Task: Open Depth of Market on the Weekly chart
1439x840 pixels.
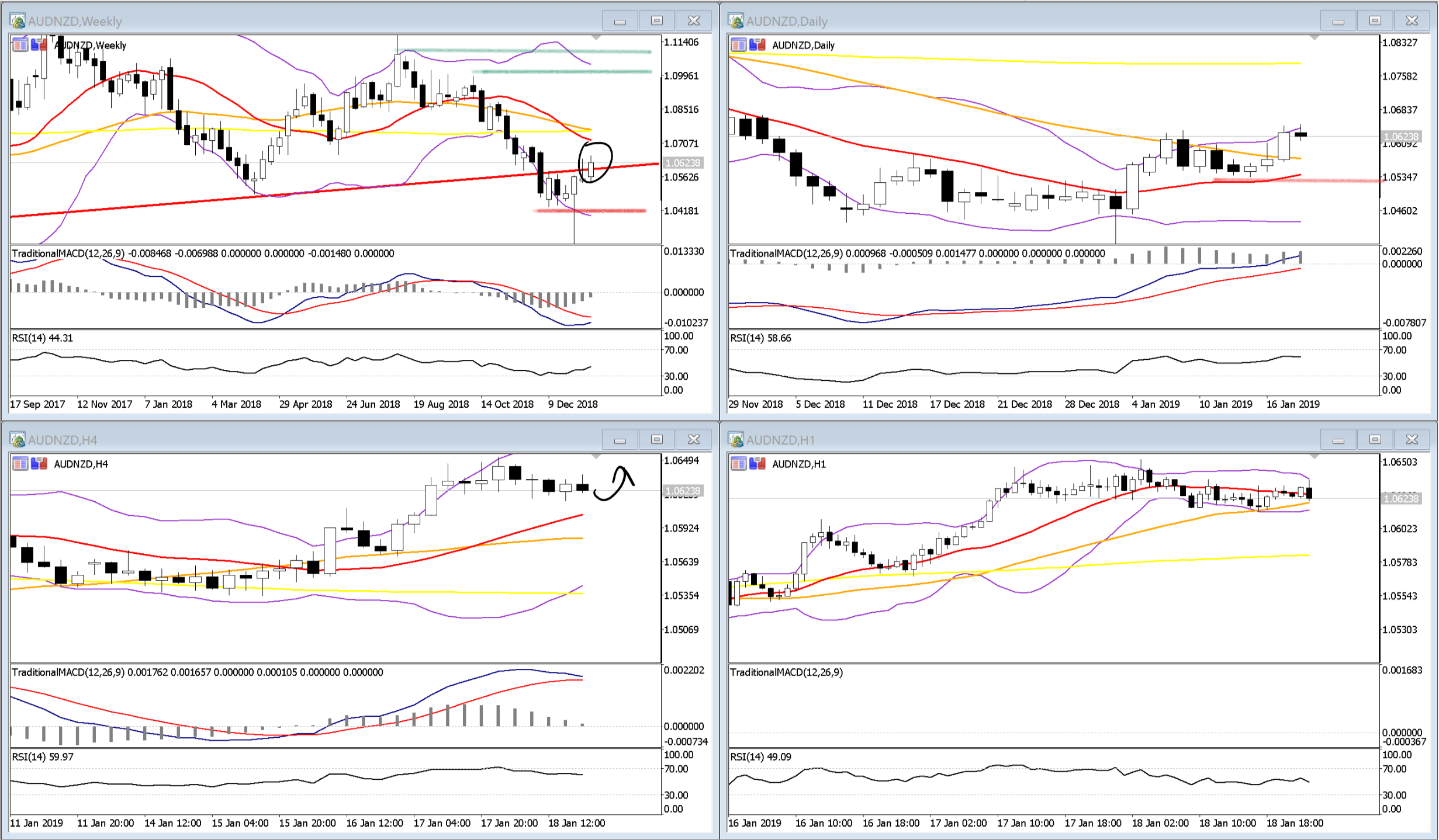Action: 20,44
